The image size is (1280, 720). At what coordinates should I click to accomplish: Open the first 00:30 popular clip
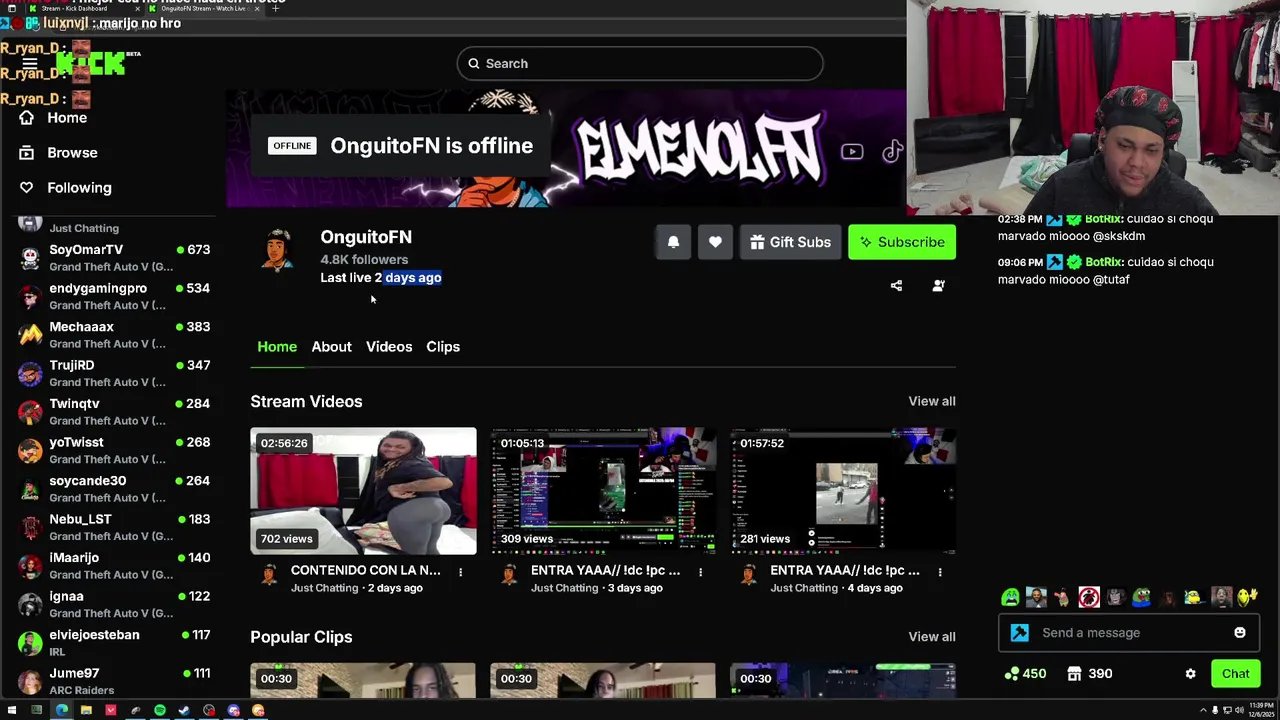[363, 681]
